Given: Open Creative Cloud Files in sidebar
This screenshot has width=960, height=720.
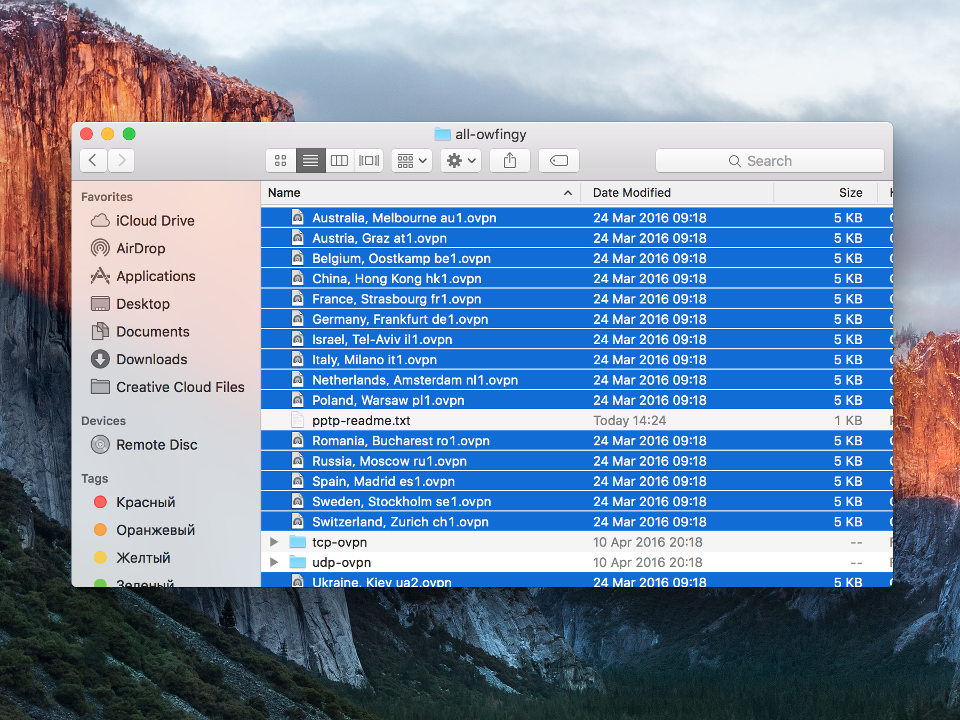Looking at the screenshot, I should point(168,387).
